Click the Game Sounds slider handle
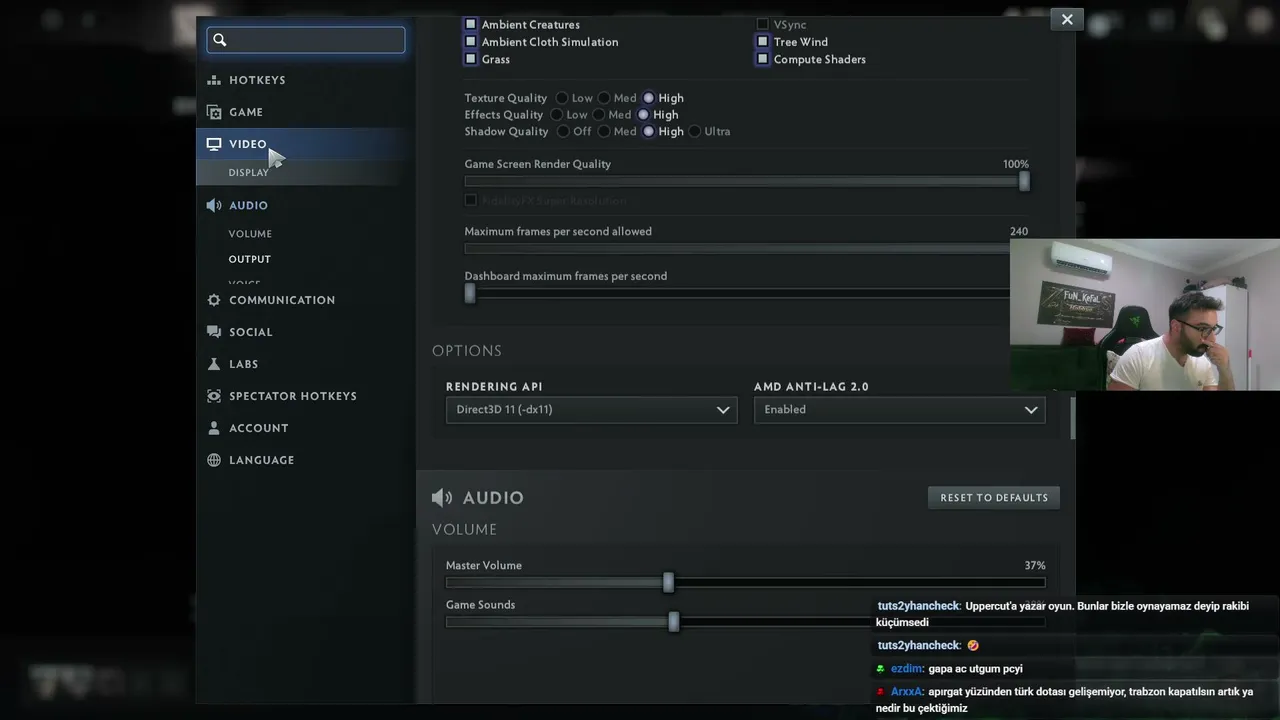 point(673,622)
